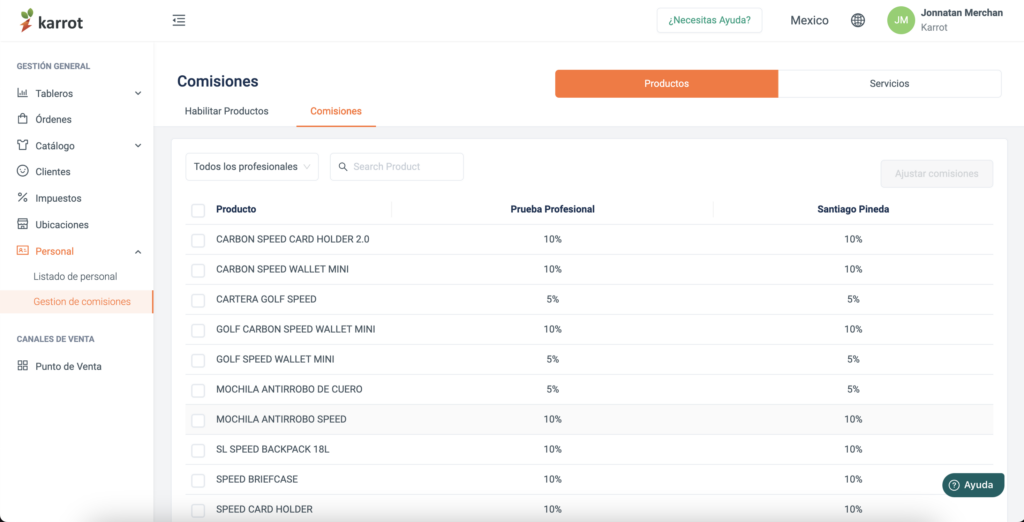Open Listado de personal link
The height and width of the screenshot is (522, 1024).
[x=75, y=276]
